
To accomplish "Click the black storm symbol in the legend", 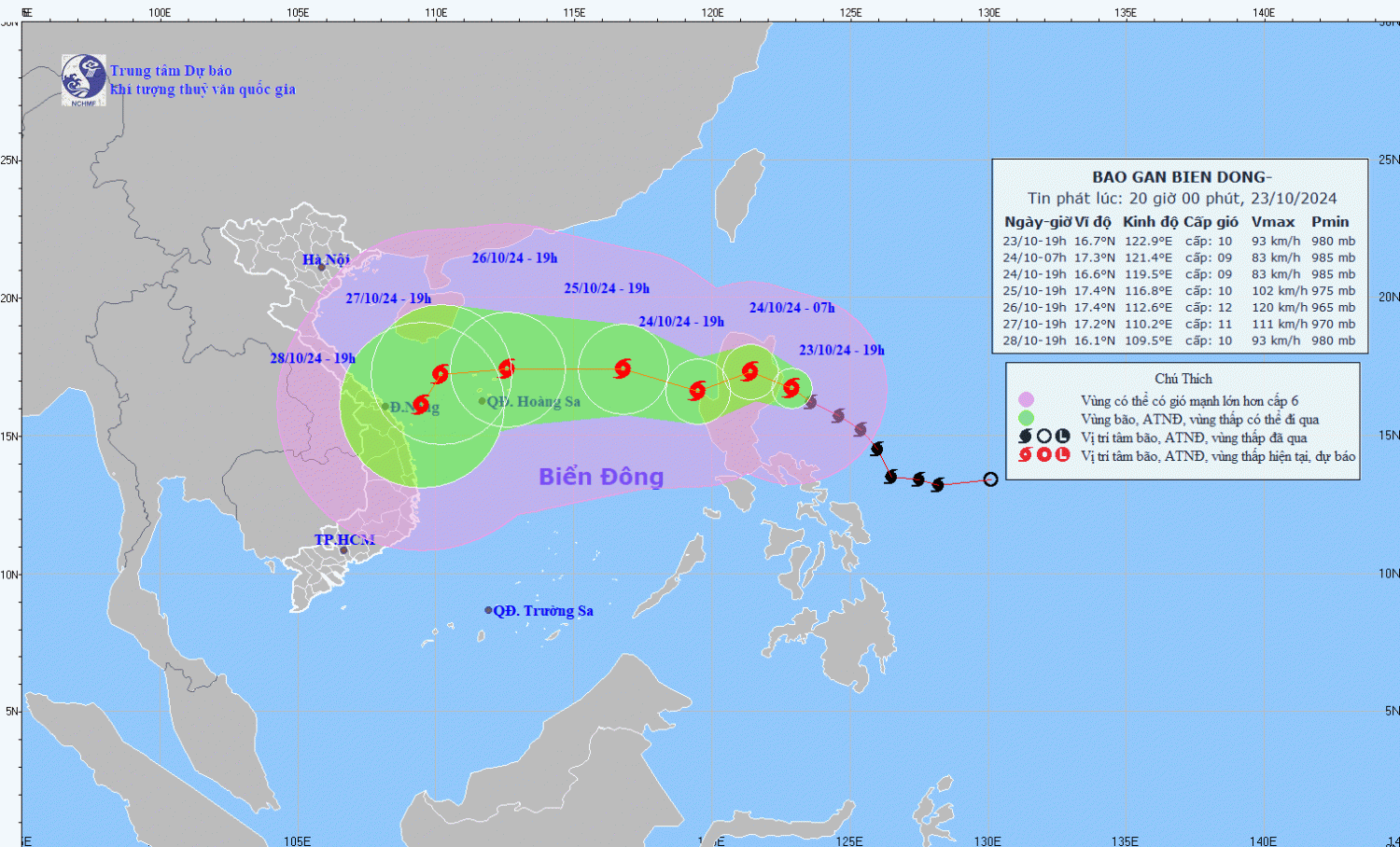I will (x=1025, y=437).
